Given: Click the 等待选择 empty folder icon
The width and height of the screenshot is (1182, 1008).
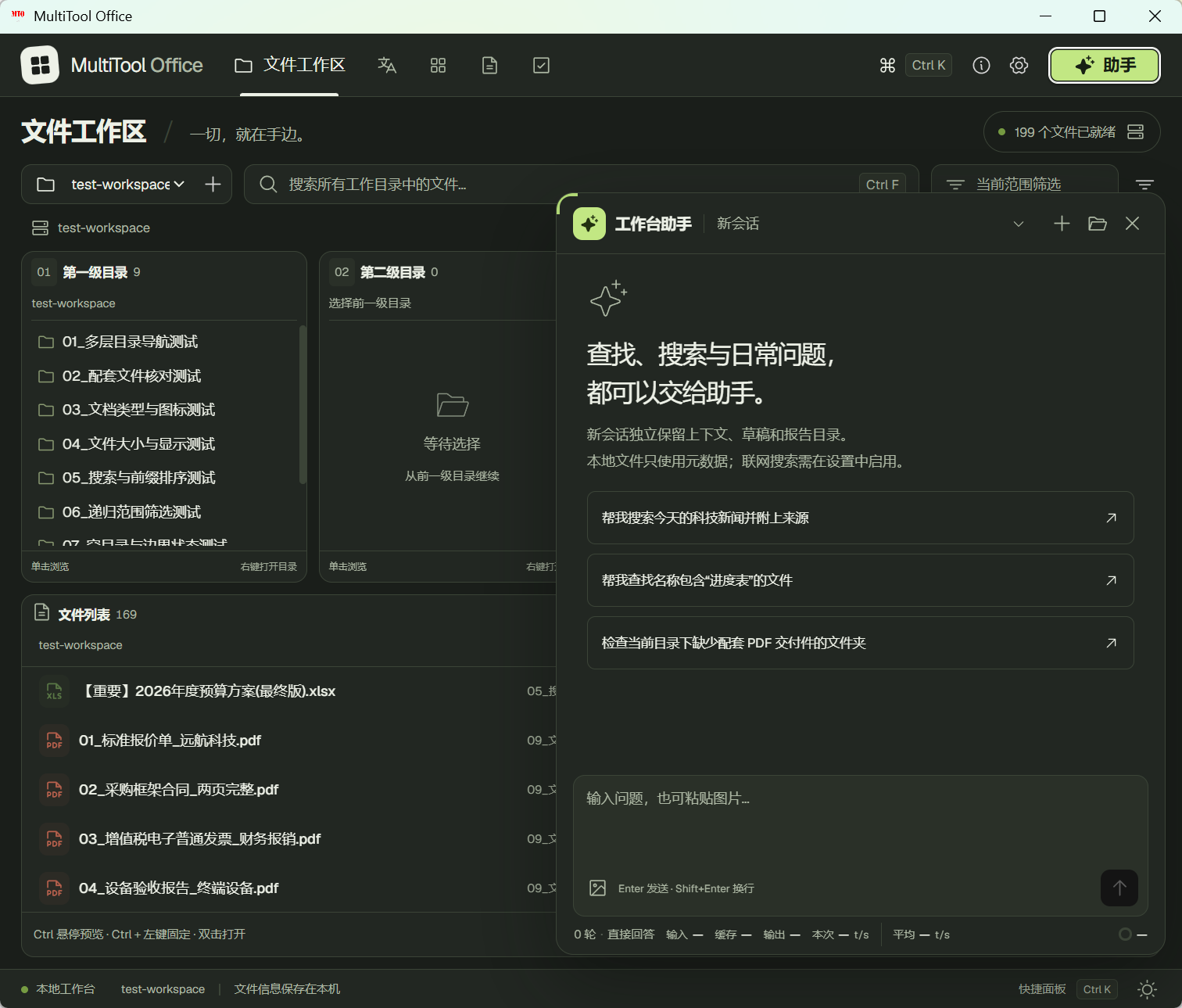Looking at the screenshot, I should [x=453, y=405].
